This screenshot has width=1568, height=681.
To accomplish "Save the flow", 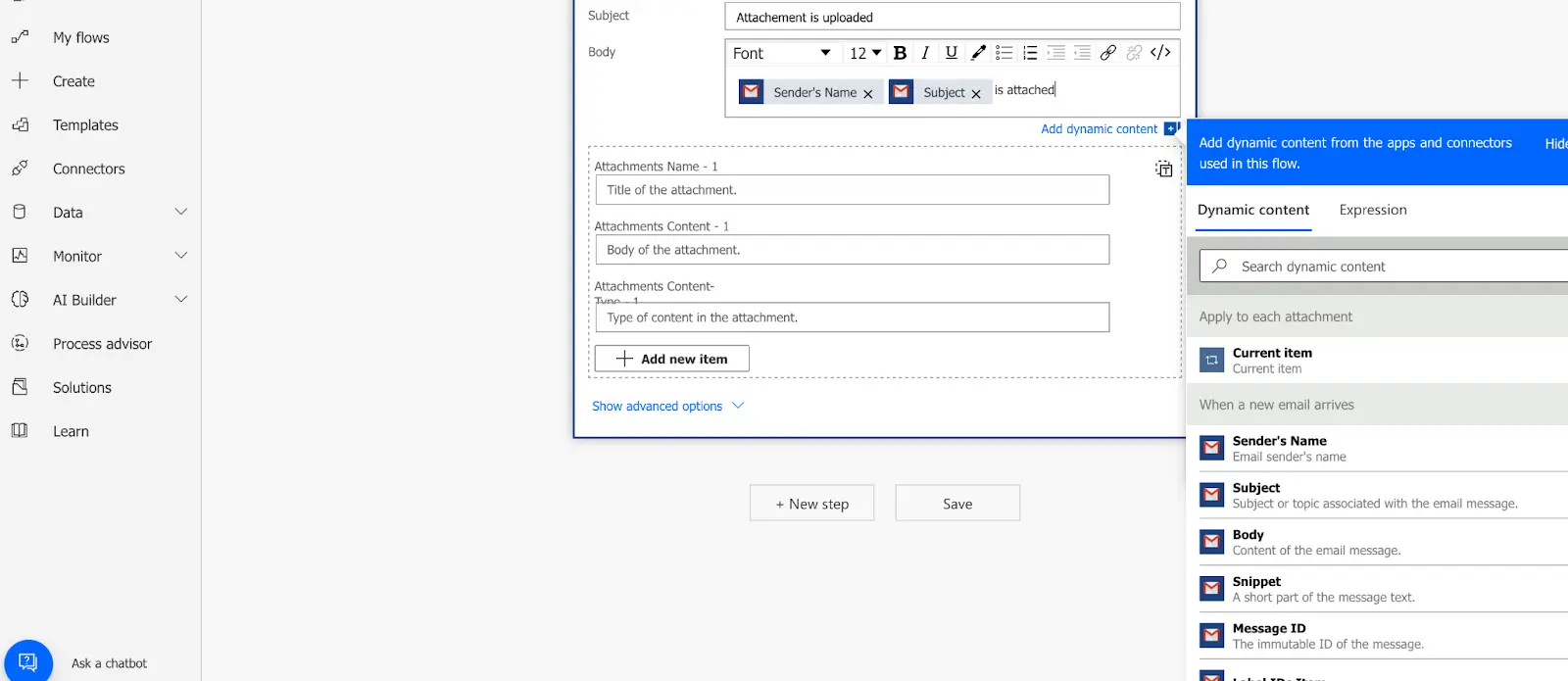I will click(957, 504).
